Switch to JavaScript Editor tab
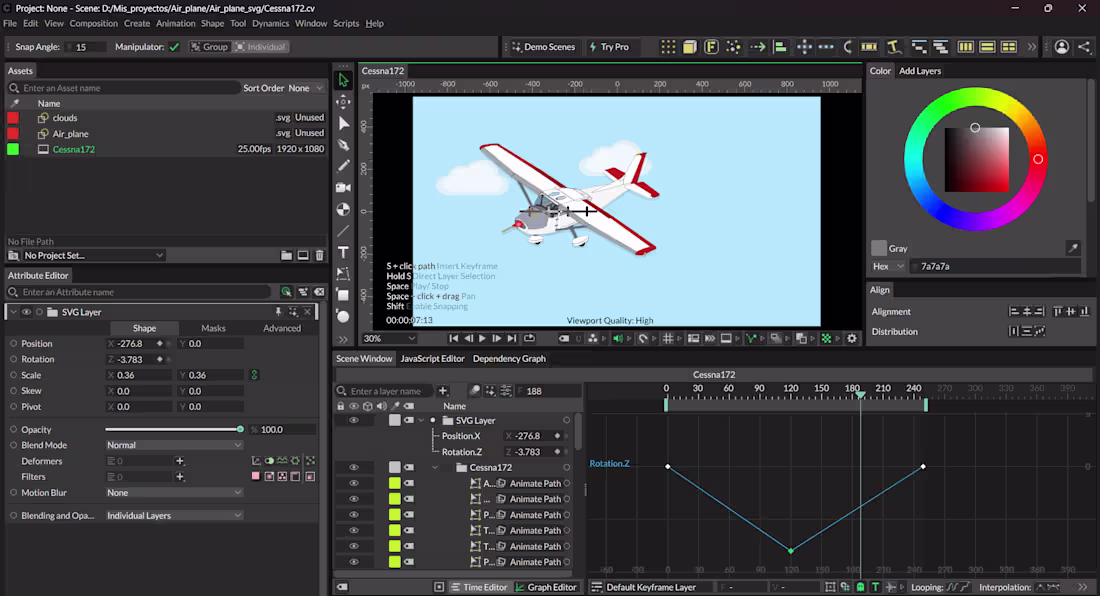 [x=432, y=358]
